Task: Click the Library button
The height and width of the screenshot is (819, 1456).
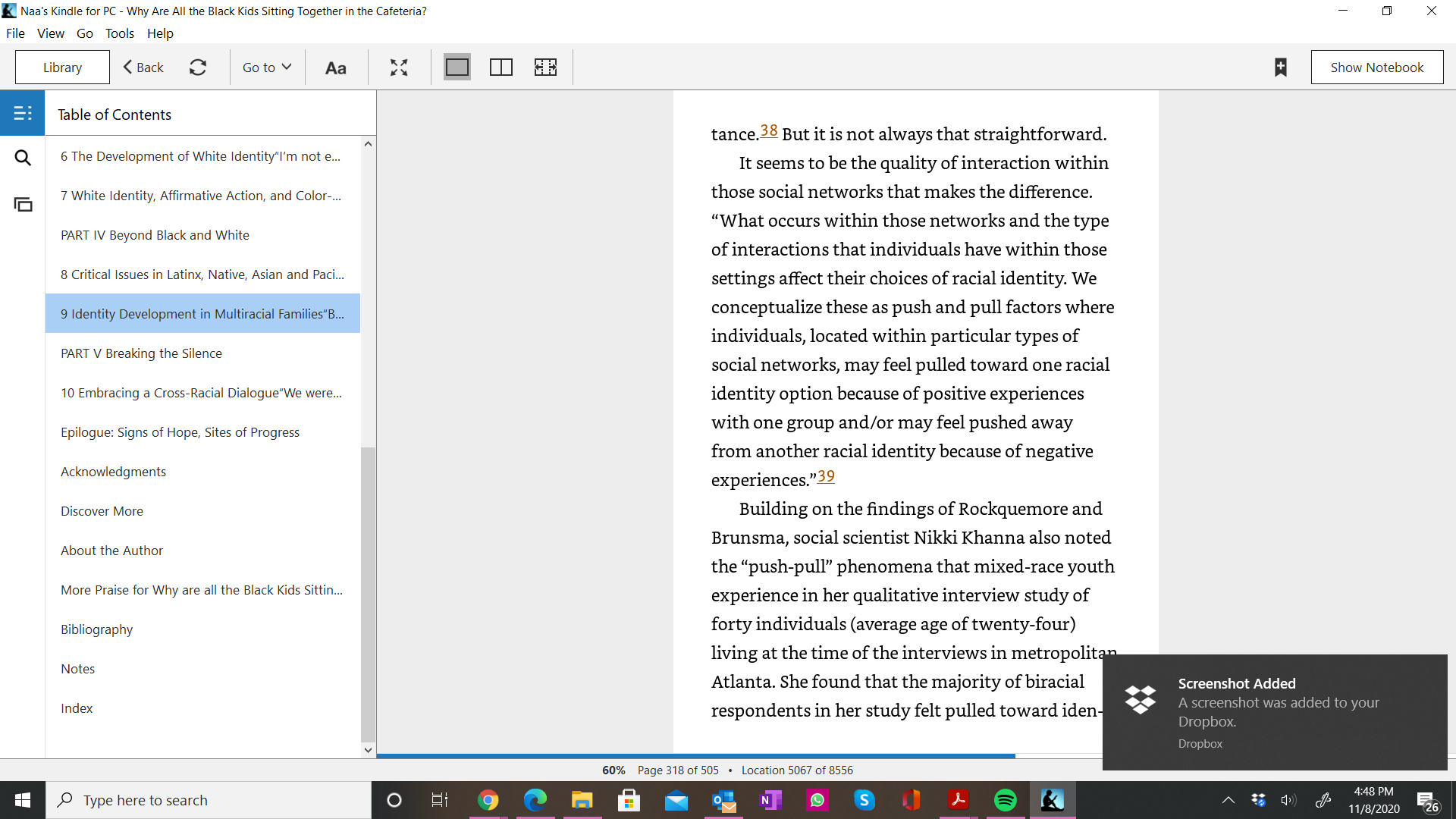Action: 62,67
